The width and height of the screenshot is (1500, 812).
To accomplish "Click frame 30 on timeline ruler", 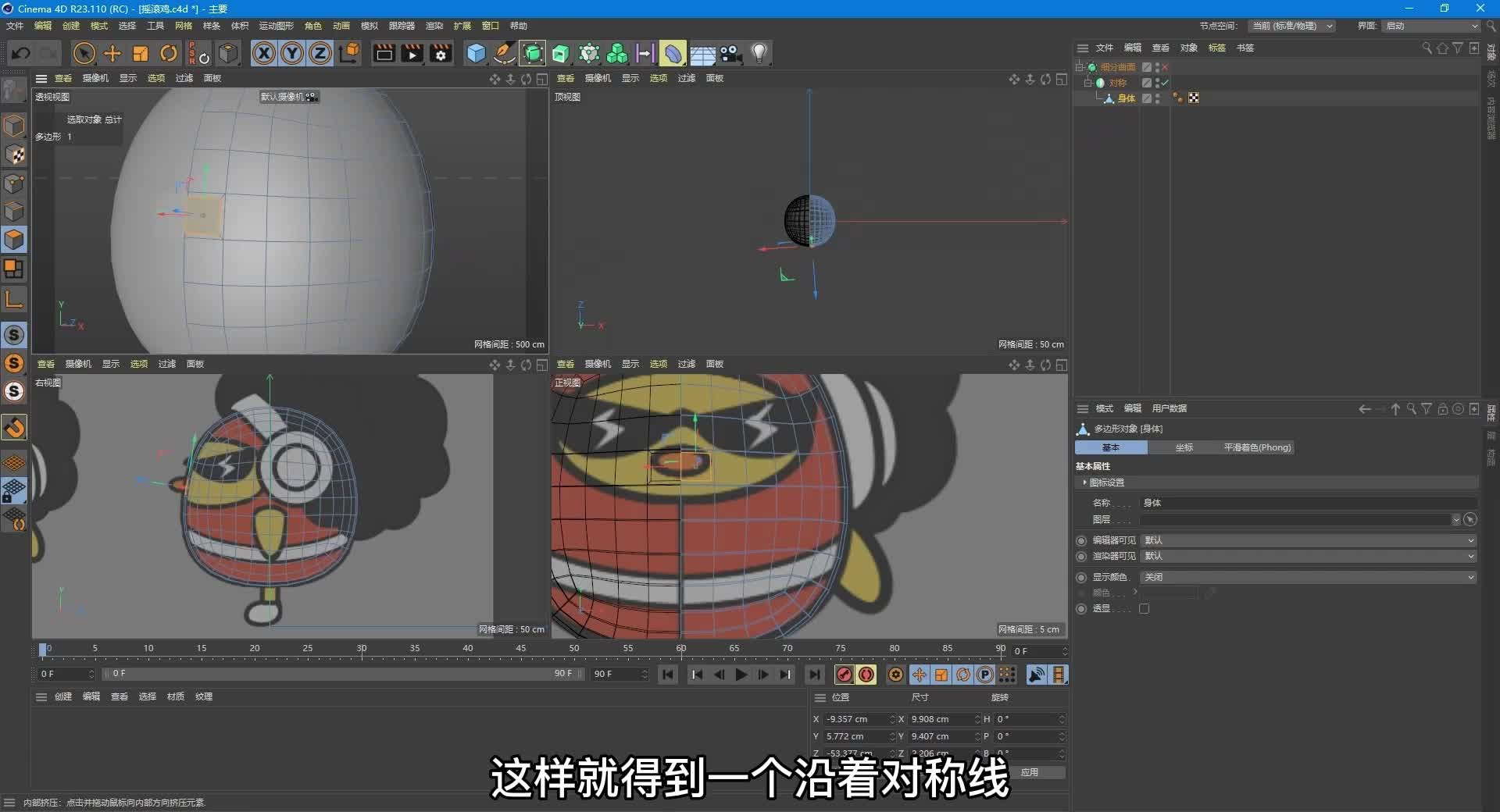I will (362, 649).
